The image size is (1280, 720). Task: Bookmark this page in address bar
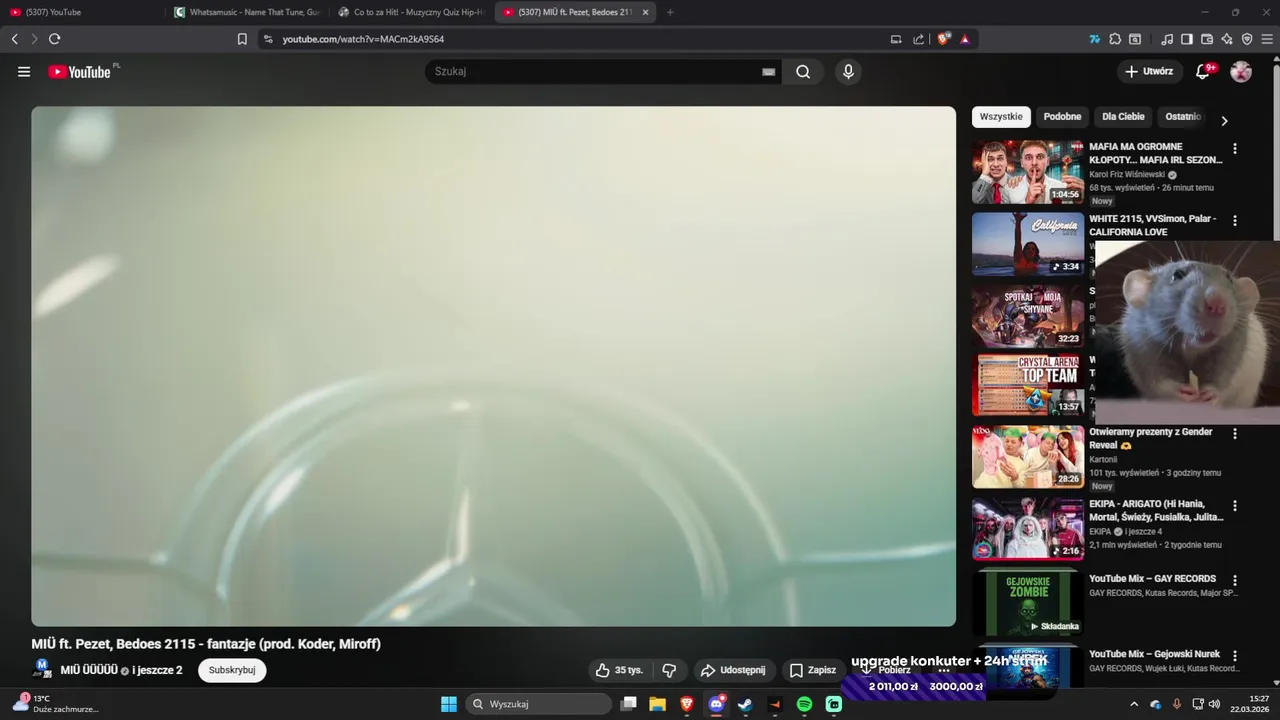point(242,39)
